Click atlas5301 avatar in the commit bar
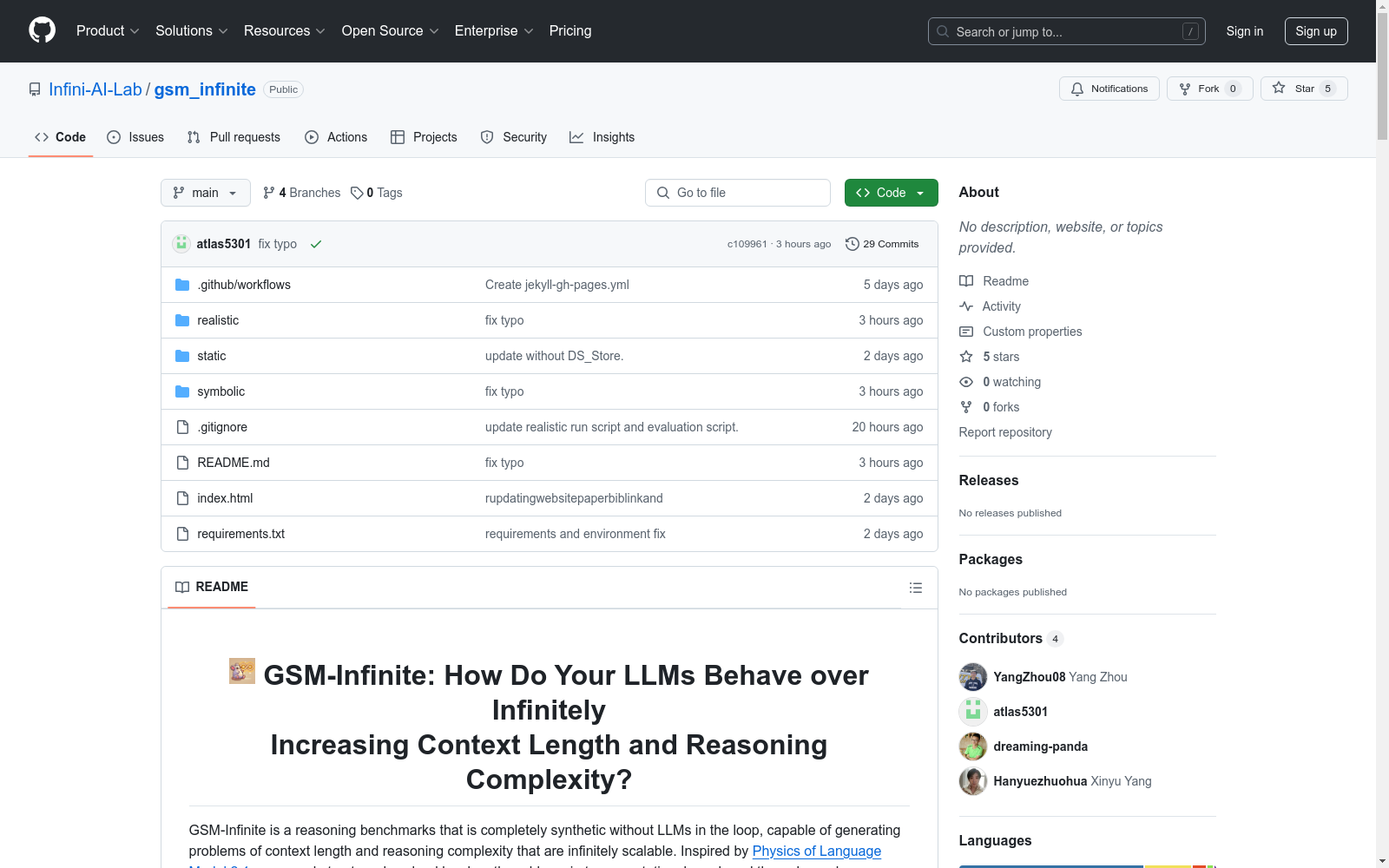The height and width of the screenshot is (868, 1389). [x=181, y=244]
